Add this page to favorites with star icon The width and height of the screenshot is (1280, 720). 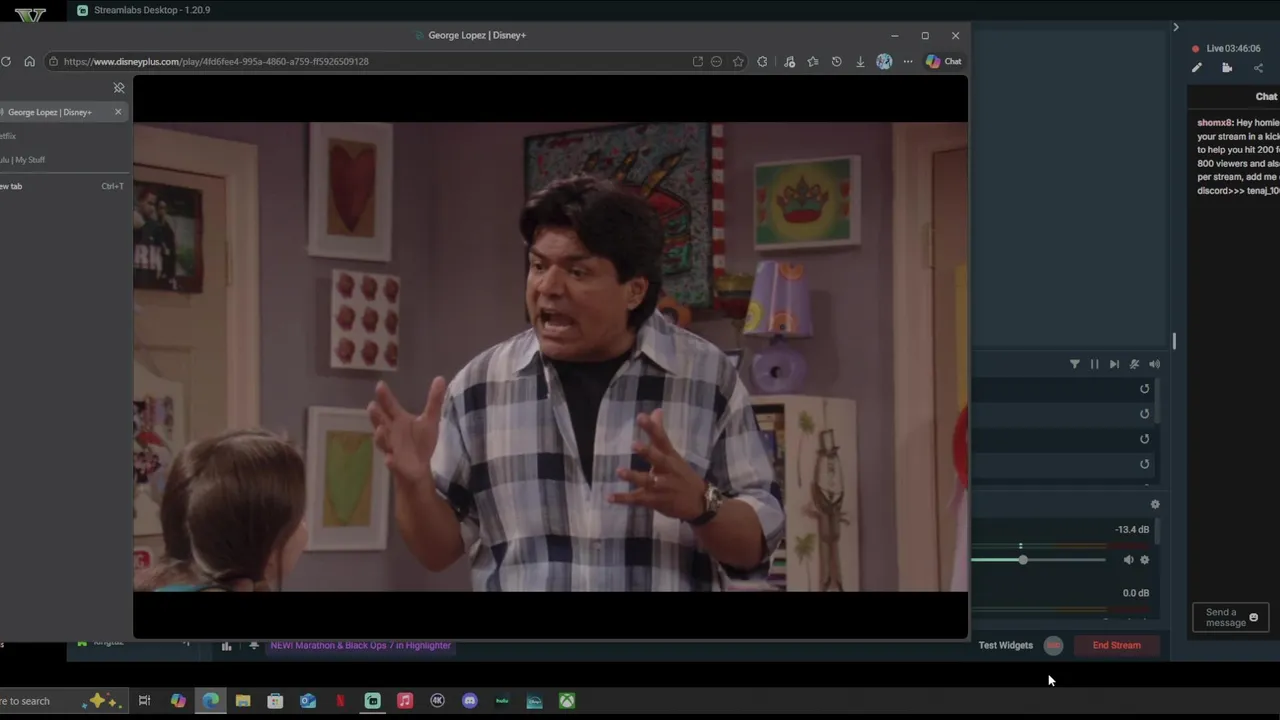[x=738, y=61]
